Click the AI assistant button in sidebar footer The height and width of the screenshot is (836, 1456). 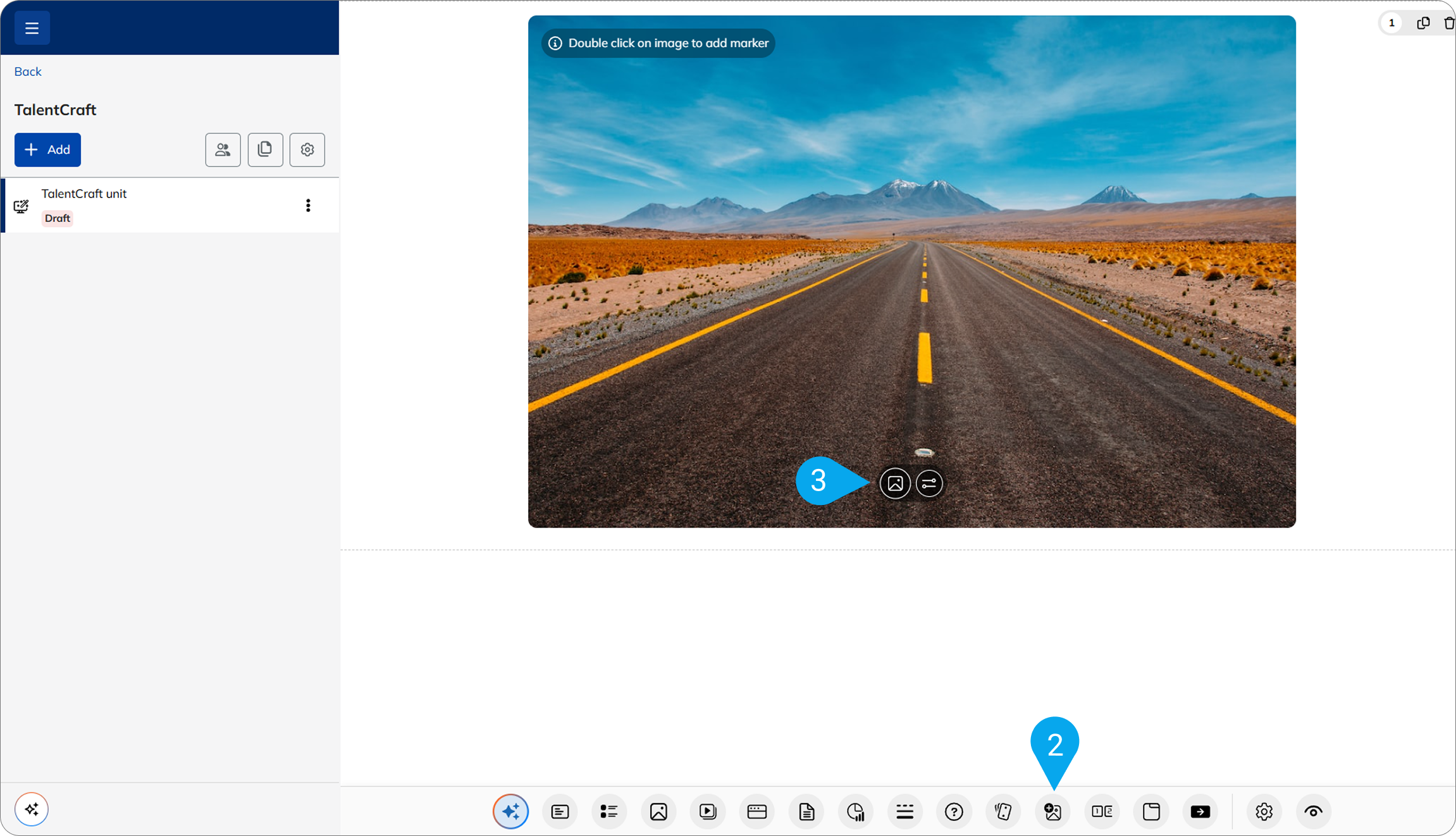click(32, 809)
